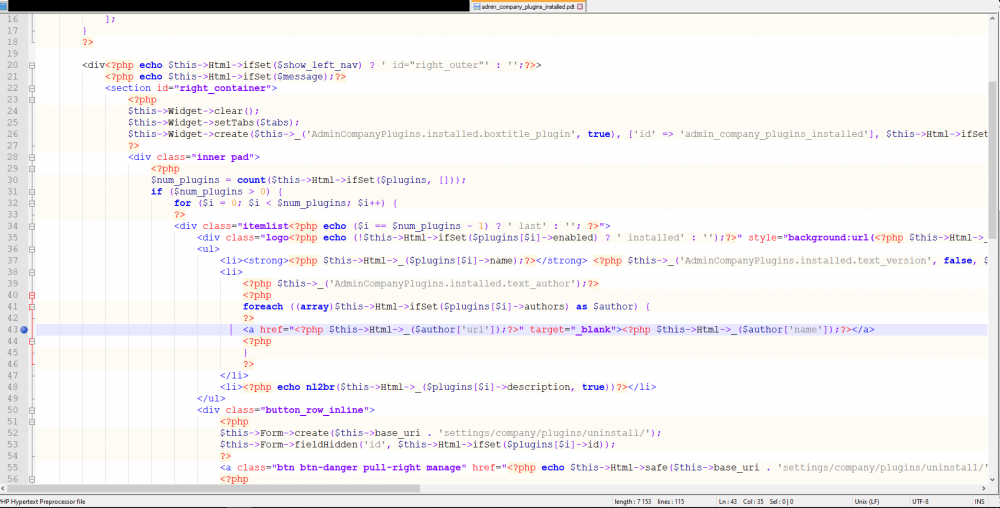Screen dimensions: 1000x508
Task: Click the vertical scrollbar up arrow
Action: click(x=993, y=19)
